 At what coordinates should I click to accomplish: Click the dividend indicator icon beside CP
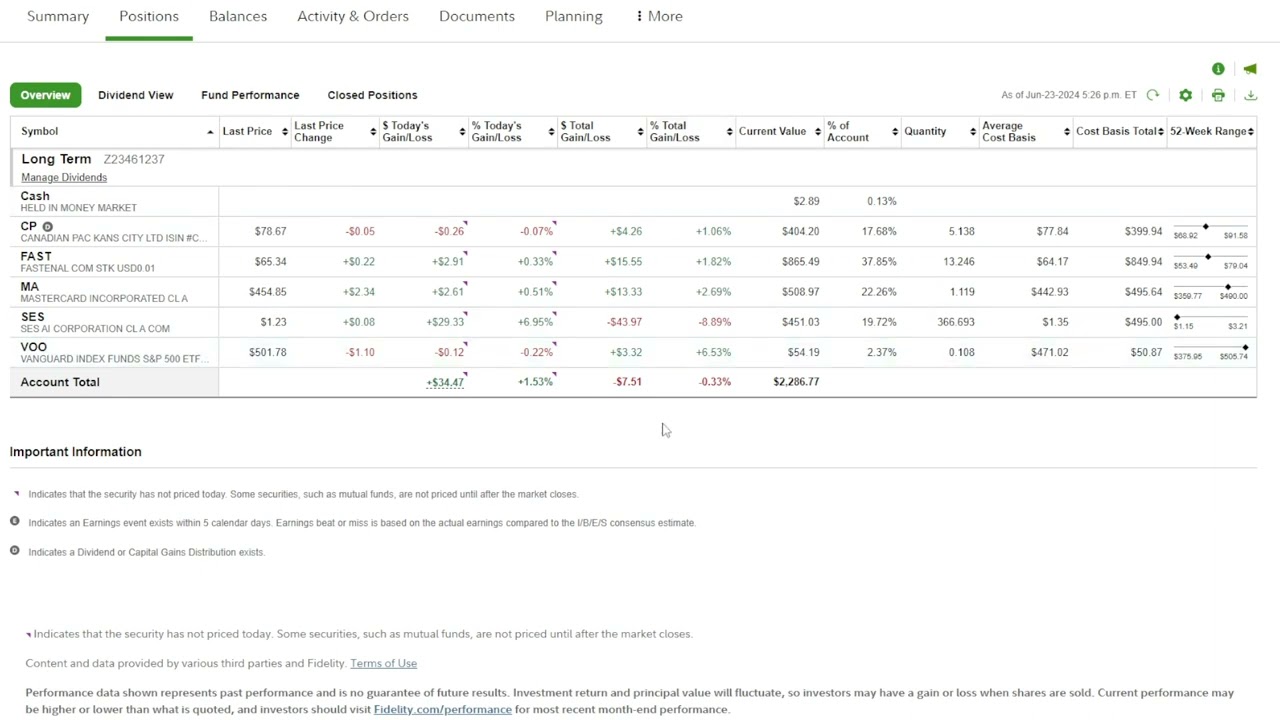click(47, 227)
